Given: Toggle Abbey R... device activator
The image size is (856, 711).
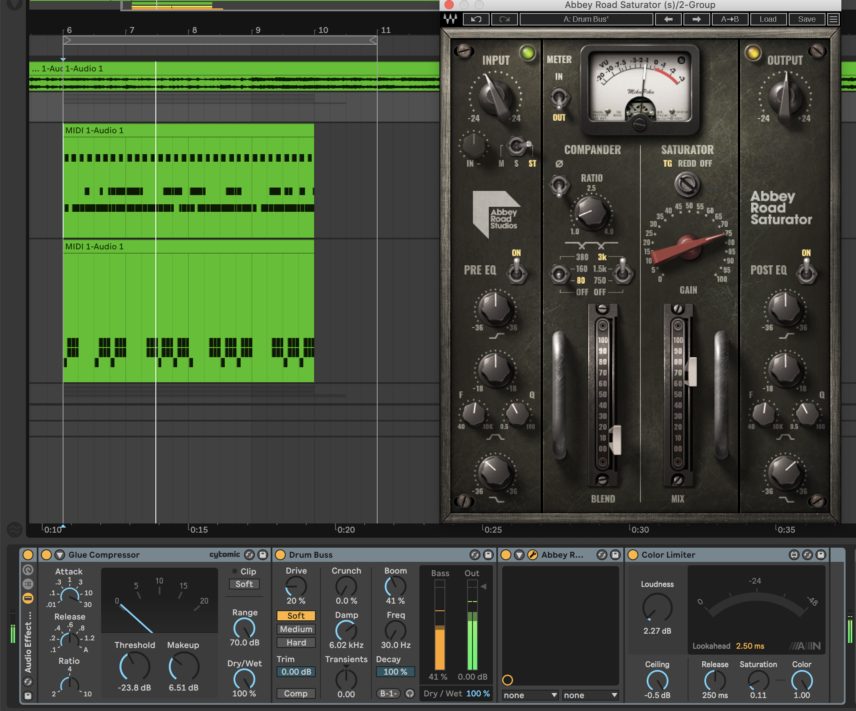Looking at the screenshot, I should coord(506,555).
